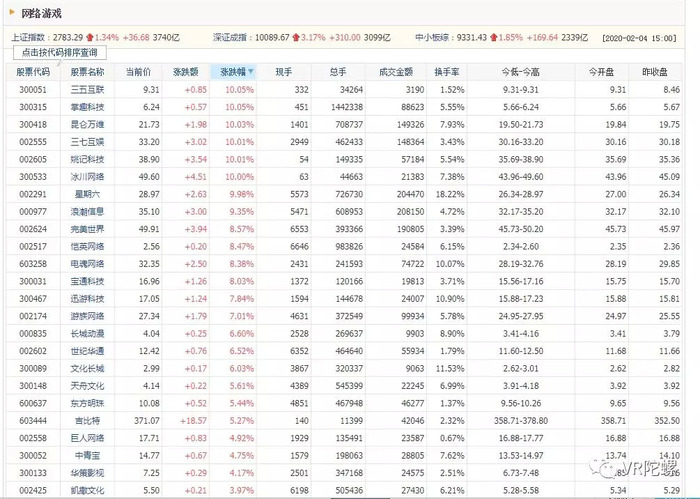
Task: Select stock code 002291
Action: coord(33,194)
